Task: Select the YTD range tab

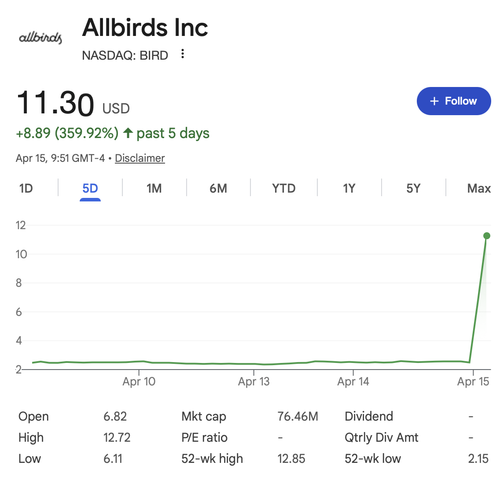Action: click(284, 189)
